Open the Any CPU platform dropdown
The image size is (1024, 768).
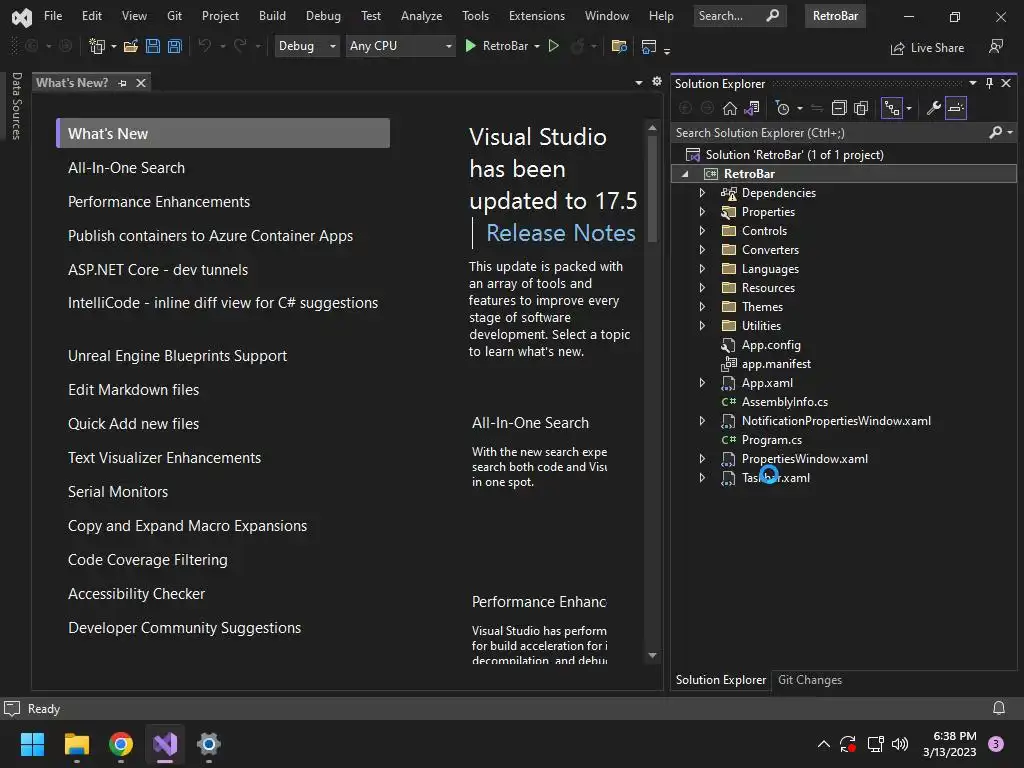pyautogui.click(x=400, y=46)
